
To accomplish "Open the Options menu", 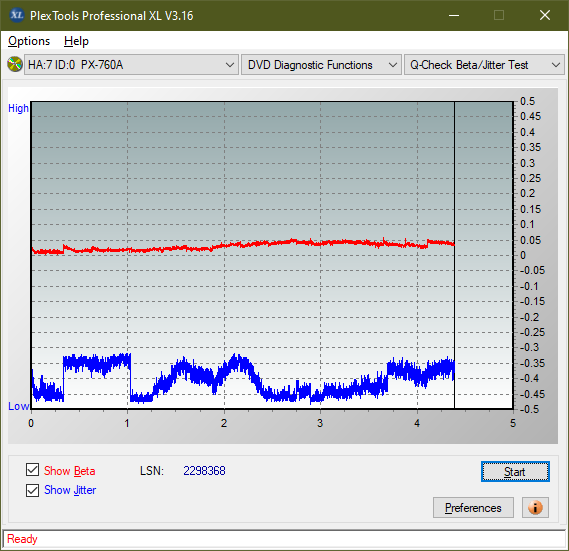I will (x=29, y=41).
